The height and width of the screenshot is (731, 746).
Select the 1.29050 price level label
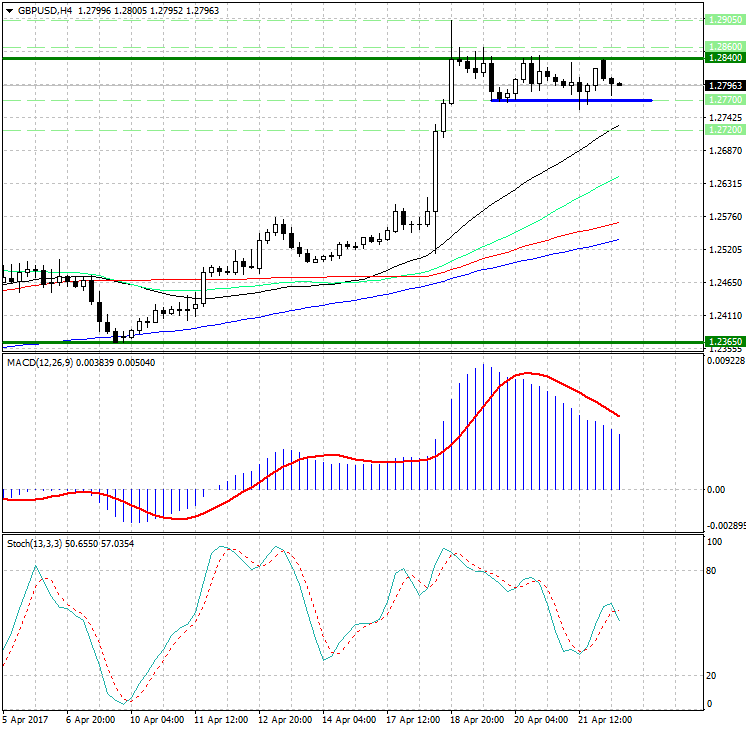tap(725, 20)
